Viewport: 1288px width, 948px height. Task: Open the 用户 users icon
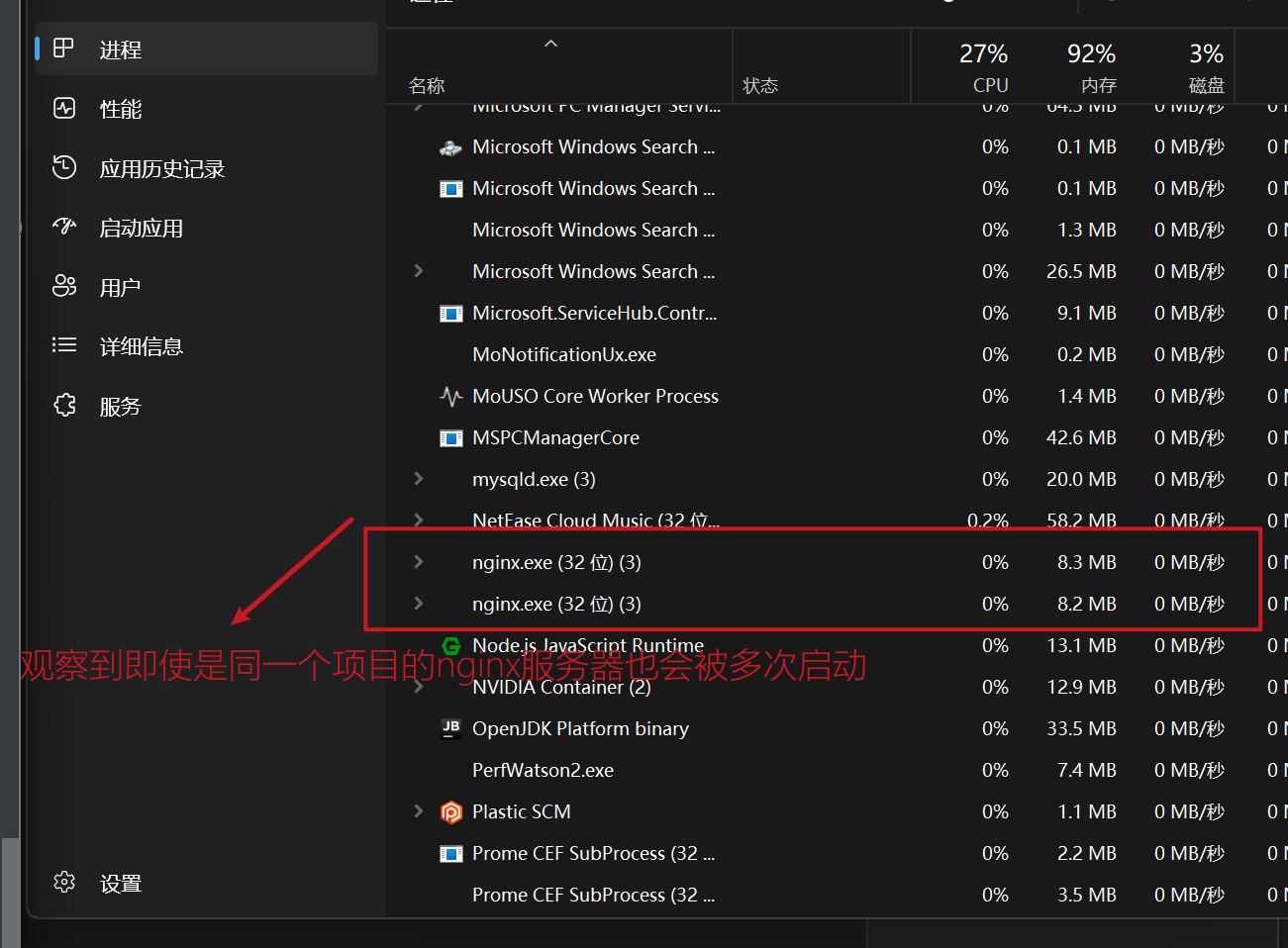pyautogui.click(x=63, y=286)
